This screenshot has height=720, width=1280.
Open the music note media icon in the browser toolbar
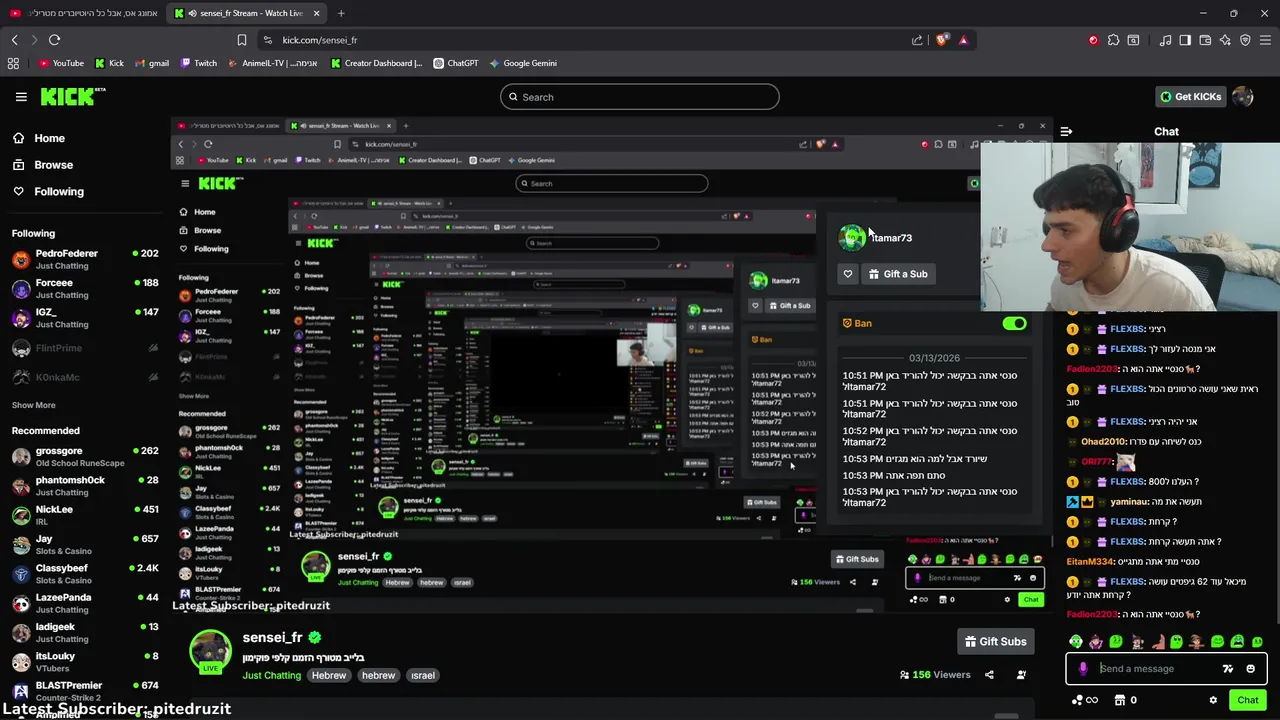pos(1165,40)
